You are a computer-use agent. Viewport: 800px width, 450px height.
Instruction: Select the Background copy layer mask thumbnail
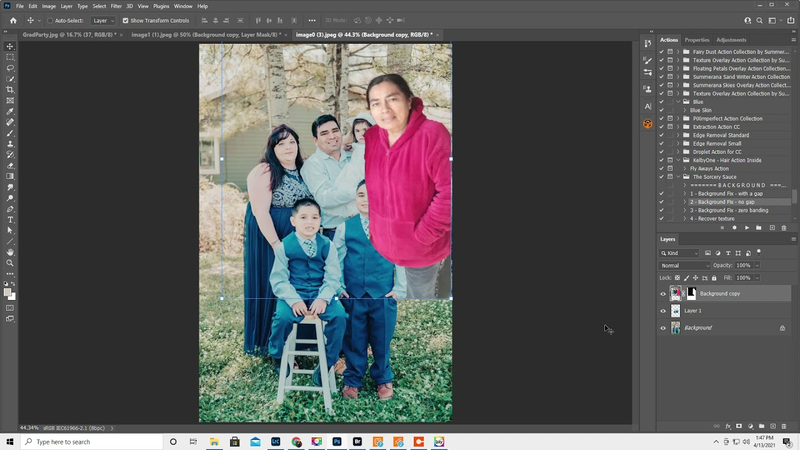[x=689, y=294]
